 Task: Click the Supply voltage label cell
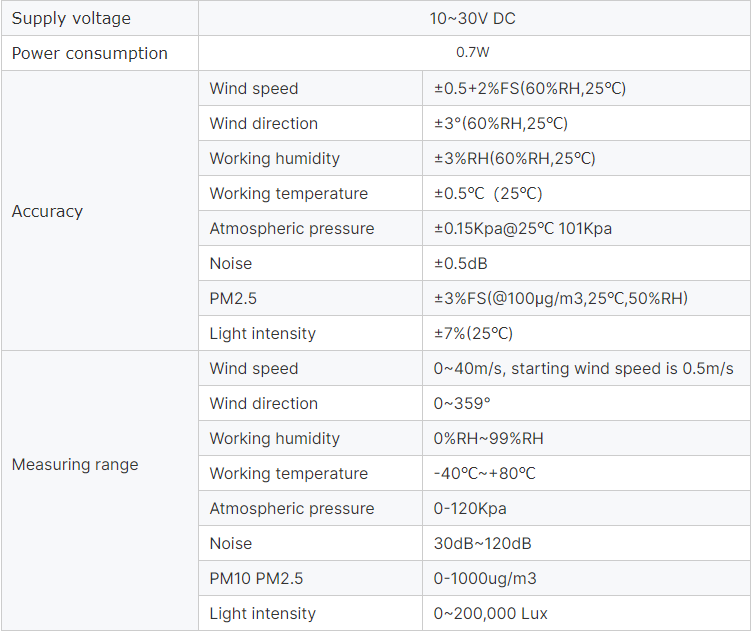[100, 18]
